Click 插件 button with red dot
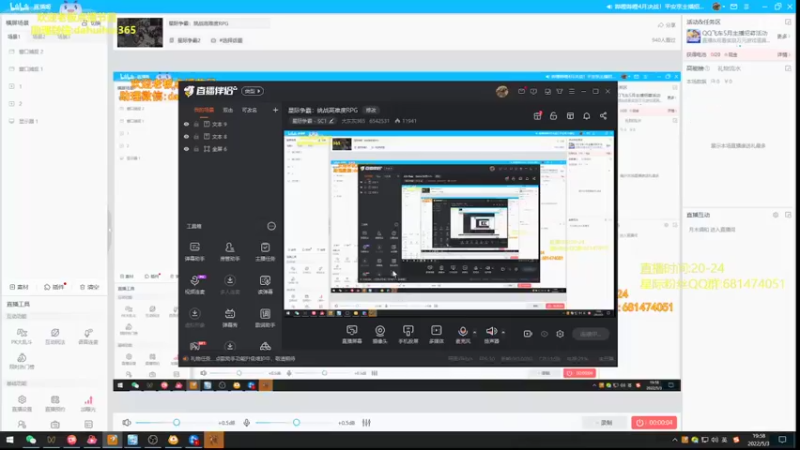 [x=54, y=287]
